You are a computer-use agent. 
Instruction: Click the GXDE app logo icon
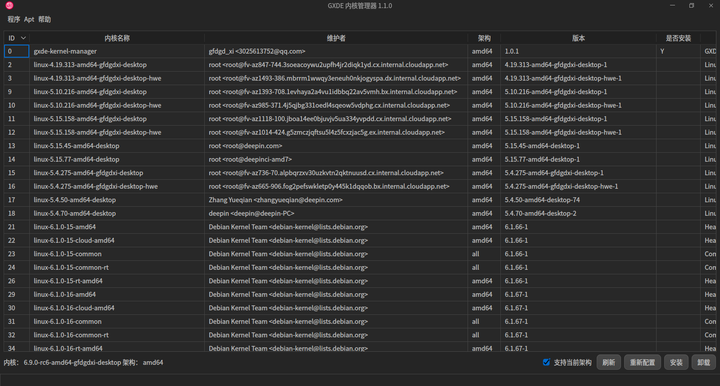9,6
